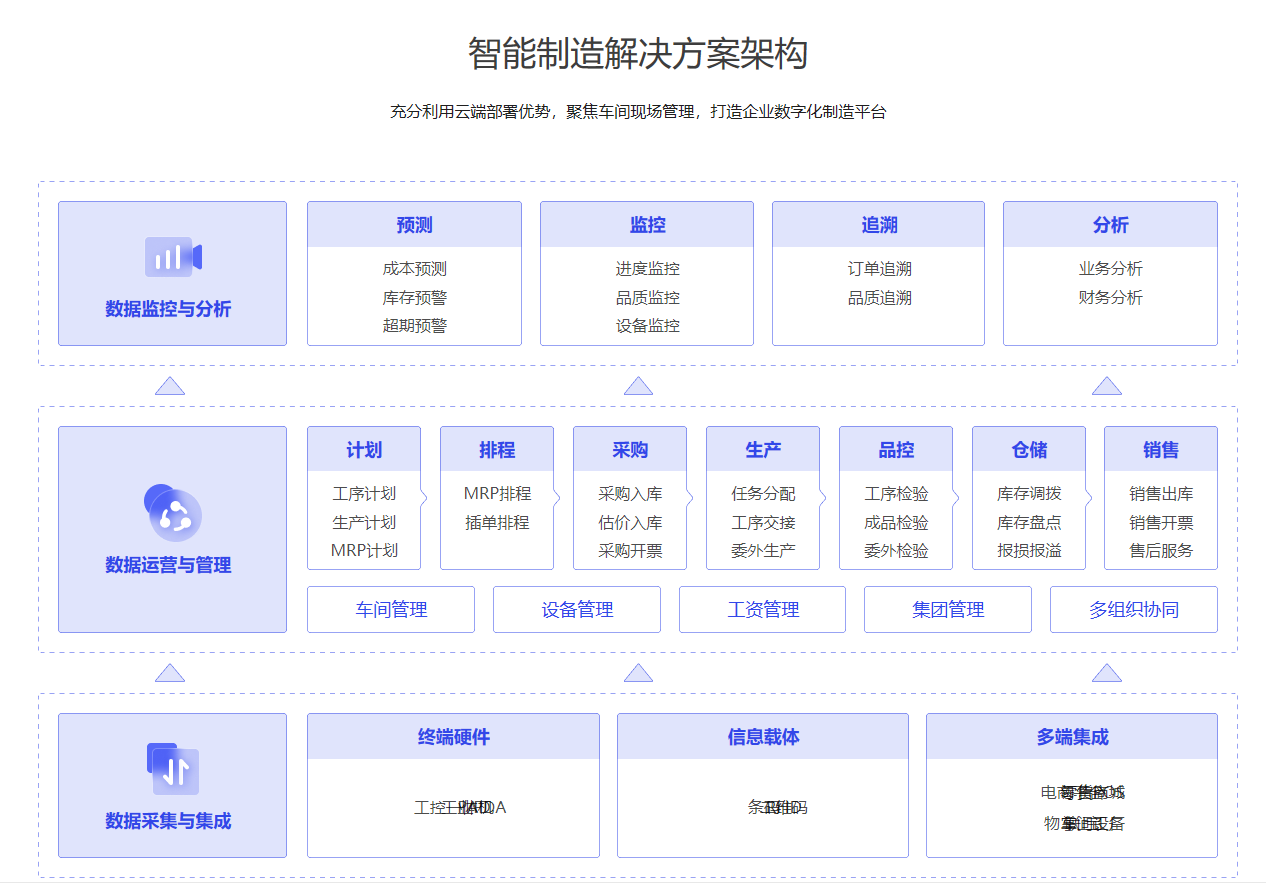Click the 进度监控 item

coord(647,269)
